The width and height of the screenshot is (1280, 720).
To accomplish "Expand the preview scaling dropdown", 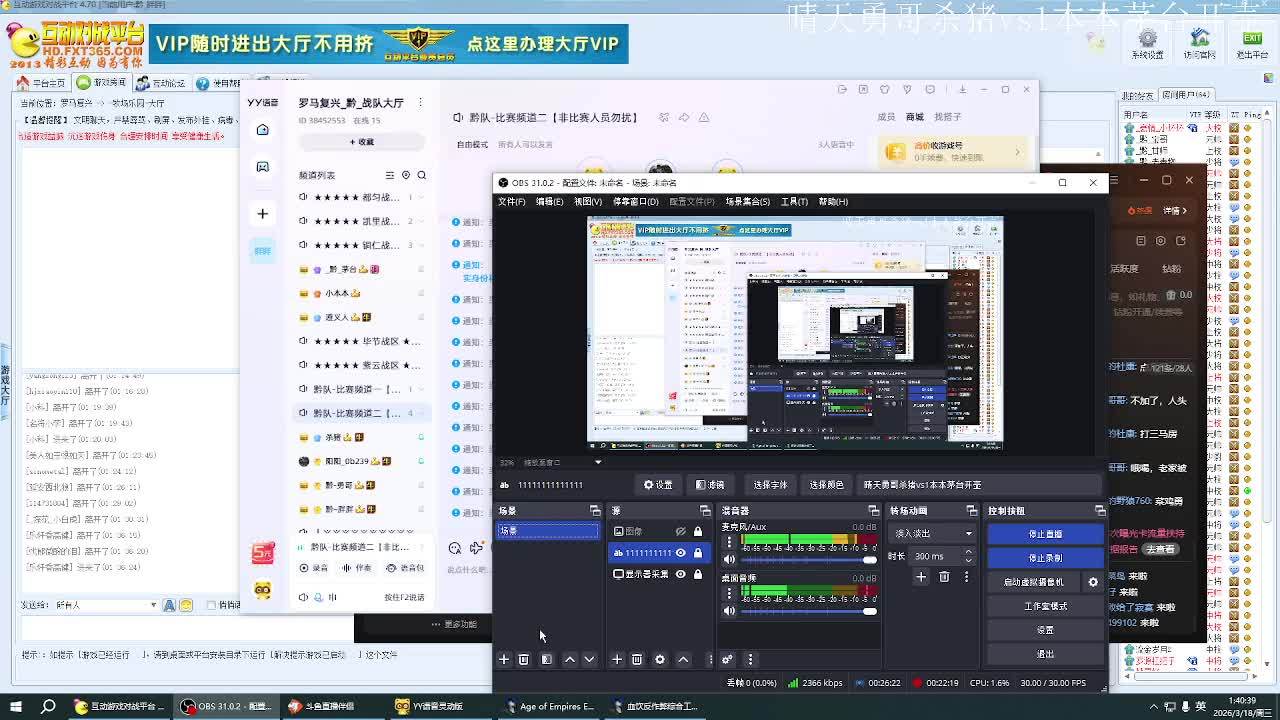I will coord(598,462).
